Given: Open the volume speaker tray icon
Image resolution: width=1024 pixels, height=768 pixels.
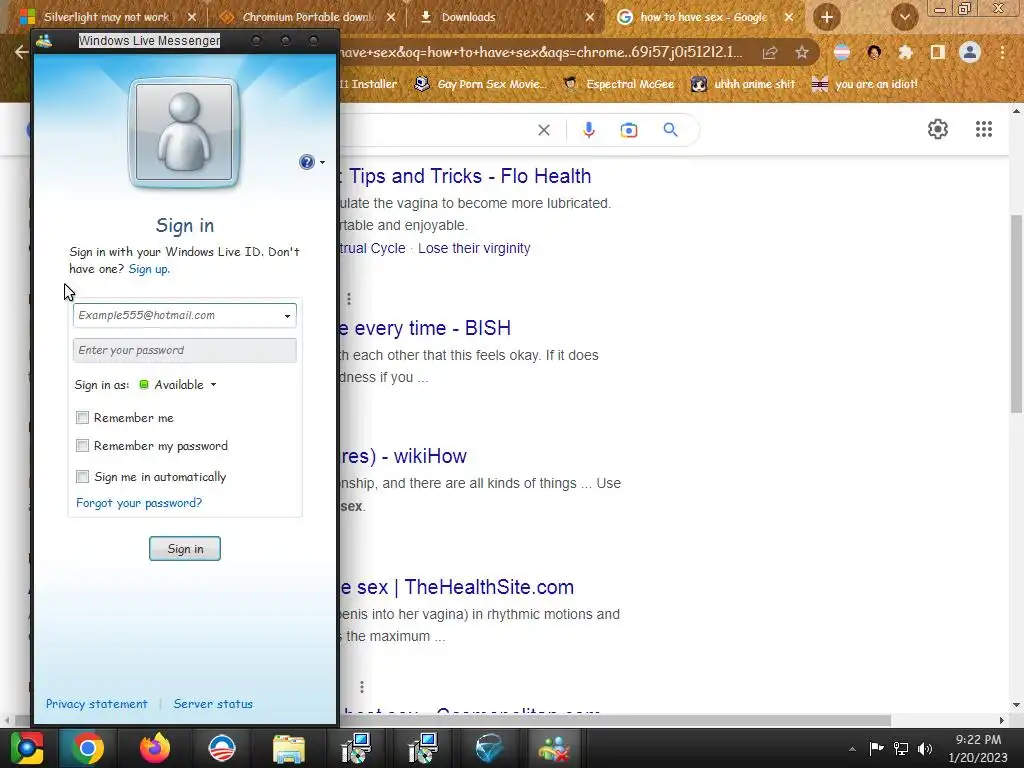Looking at the screenshot, I should (925, 748).
